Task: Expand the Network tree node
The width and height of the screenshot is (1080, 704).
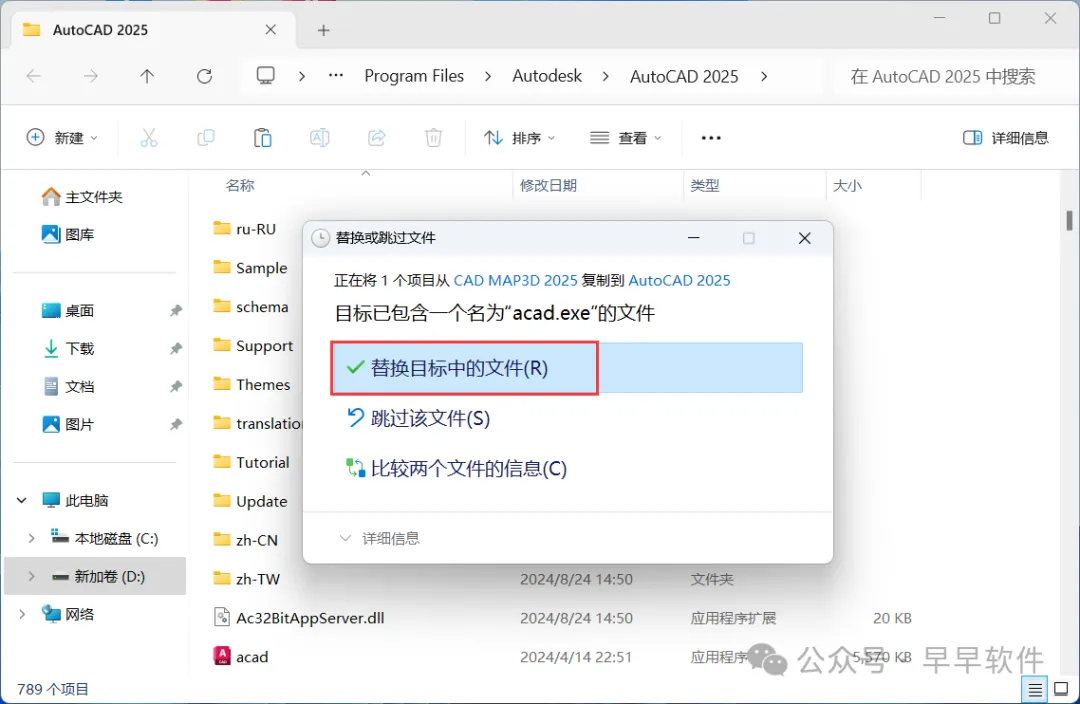Action: (x=22, y=614)
